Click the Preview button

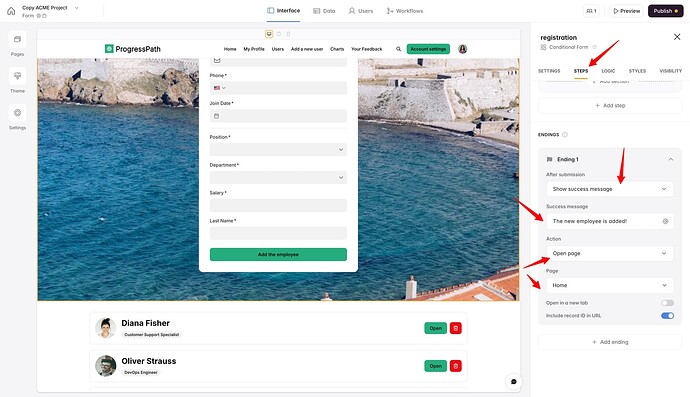click(627, 11)
